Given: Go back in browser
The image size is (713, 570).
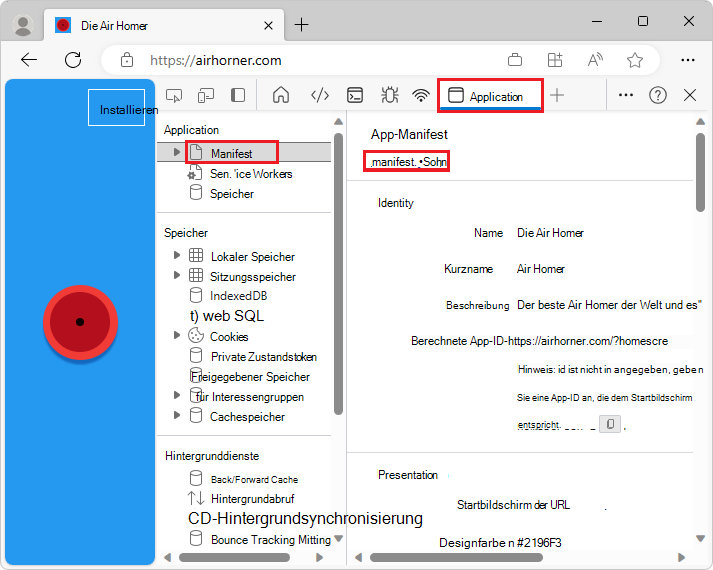Looking at the screenshot, I should point(29,60).
